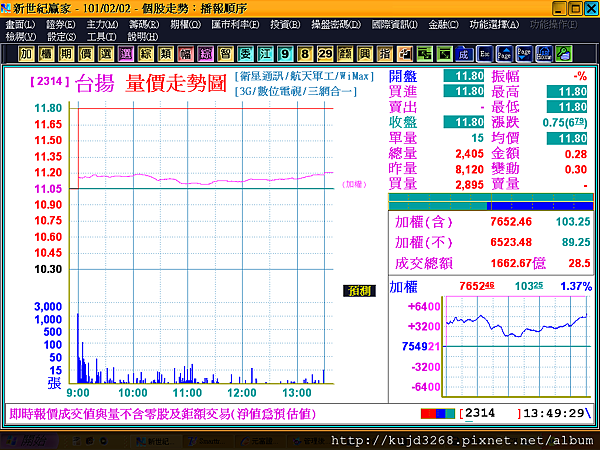Click the green single-window expand icon
Image resolution: width=600 pixels, height=450 pixels.
(x=444, y=54)
